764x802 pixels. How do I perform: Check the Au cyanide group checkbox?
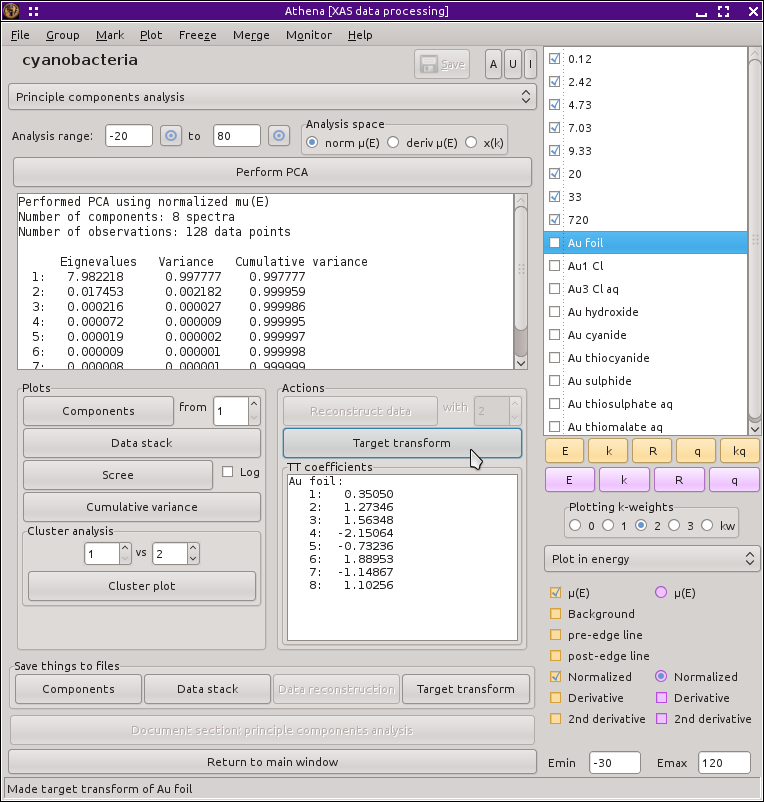pos(554,335)
